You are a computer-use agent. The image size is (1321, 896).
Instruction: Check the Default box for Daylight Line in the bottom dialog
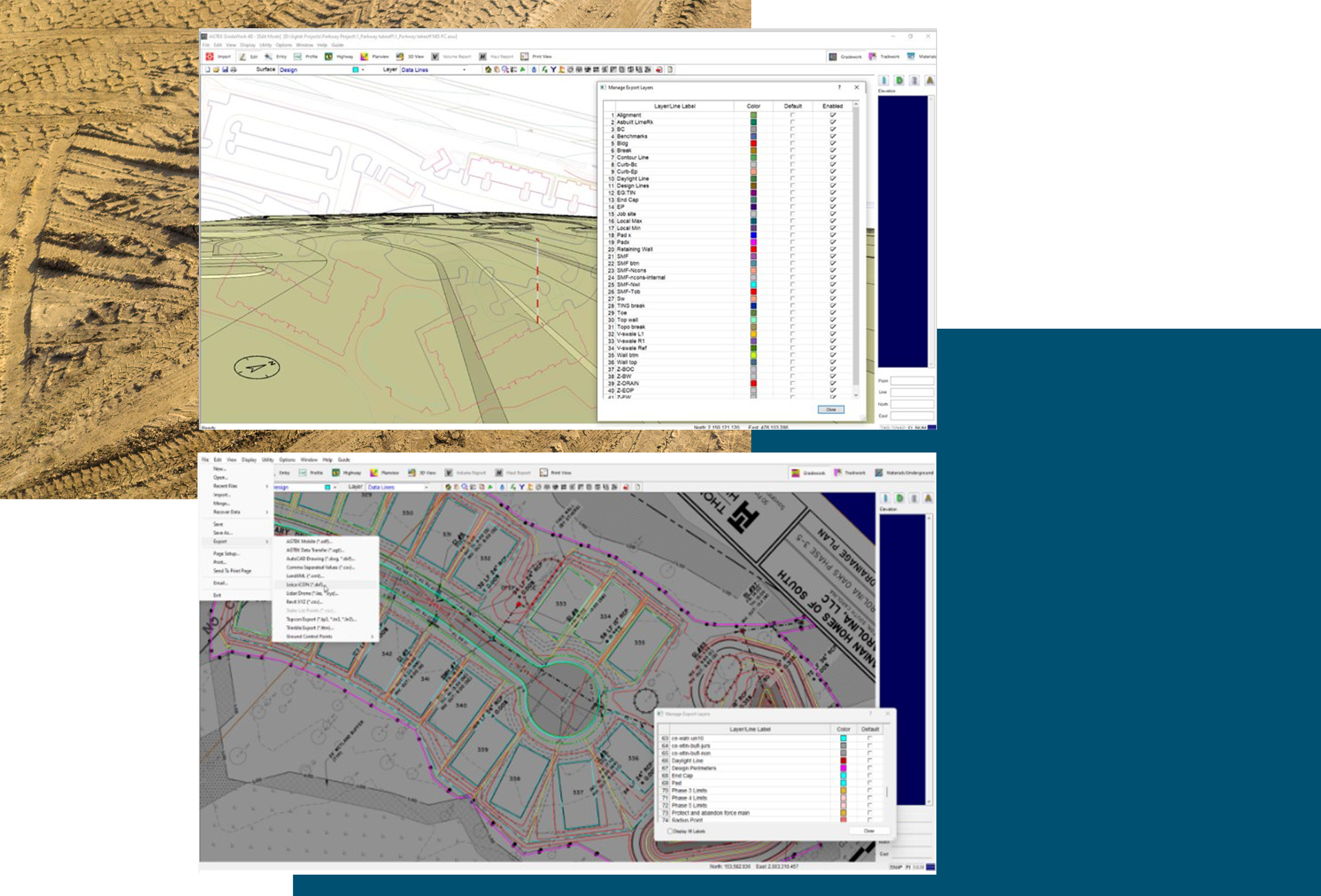point(870,761)
